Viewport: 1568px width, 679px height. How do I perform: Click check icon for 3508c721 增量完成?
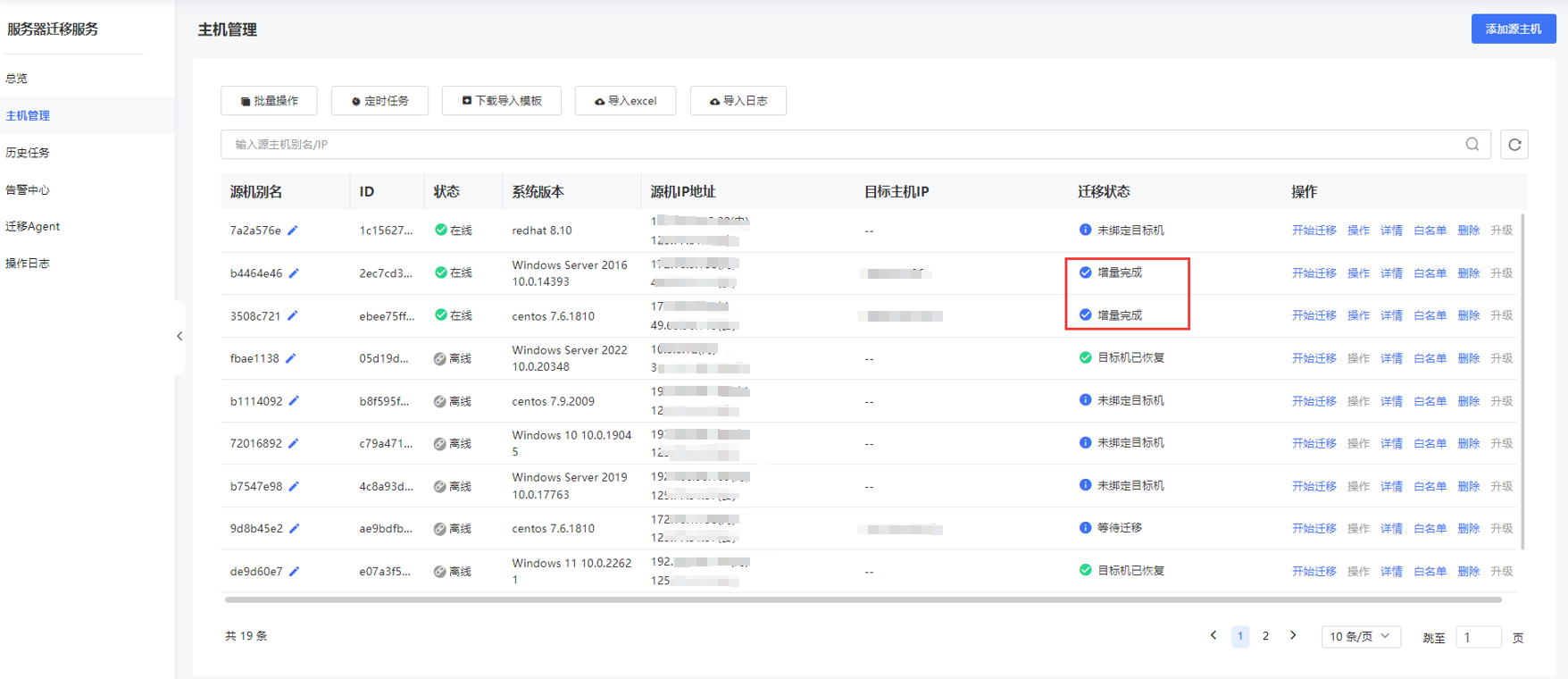point(1085,314)
